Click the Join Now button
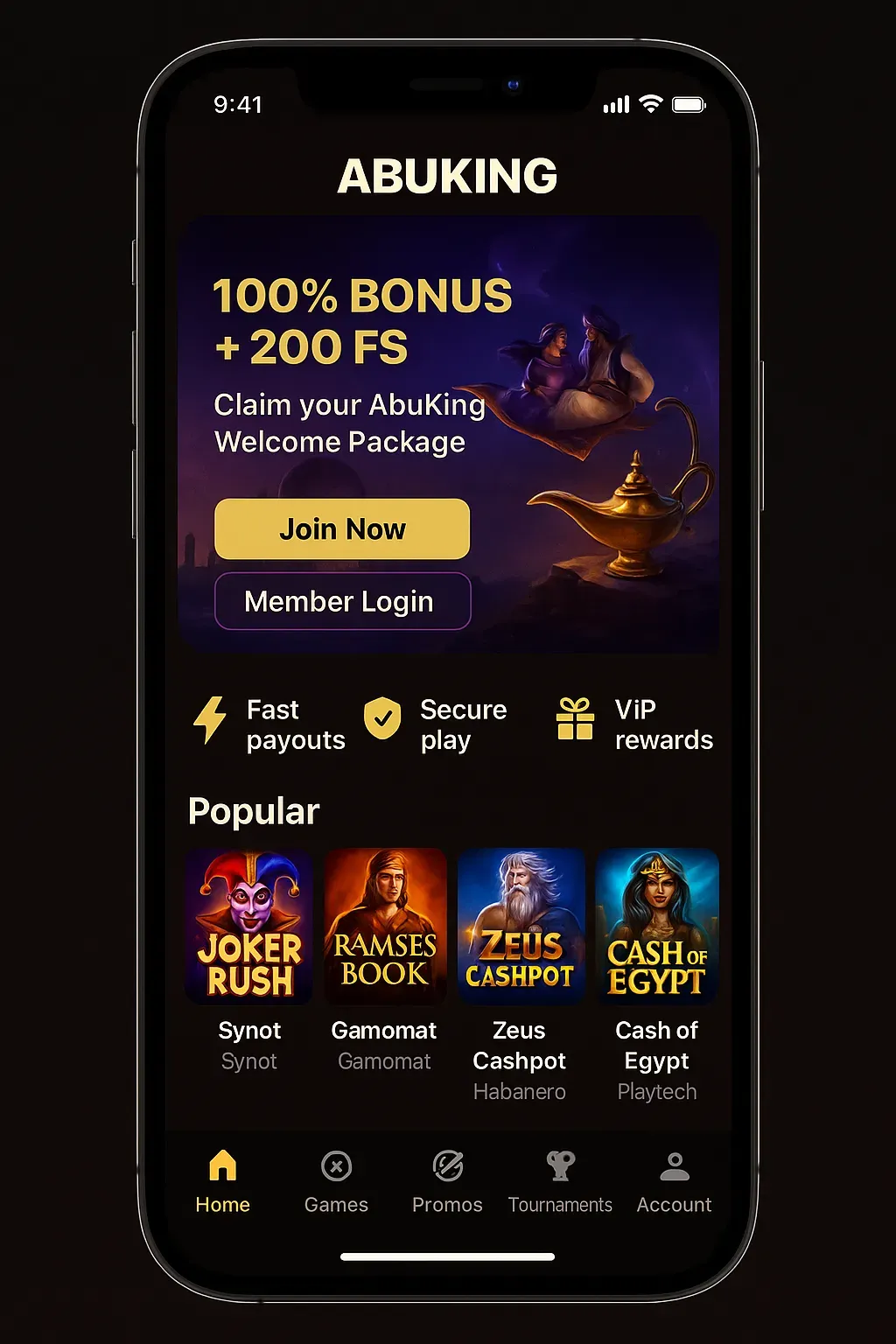 [342, 528]
